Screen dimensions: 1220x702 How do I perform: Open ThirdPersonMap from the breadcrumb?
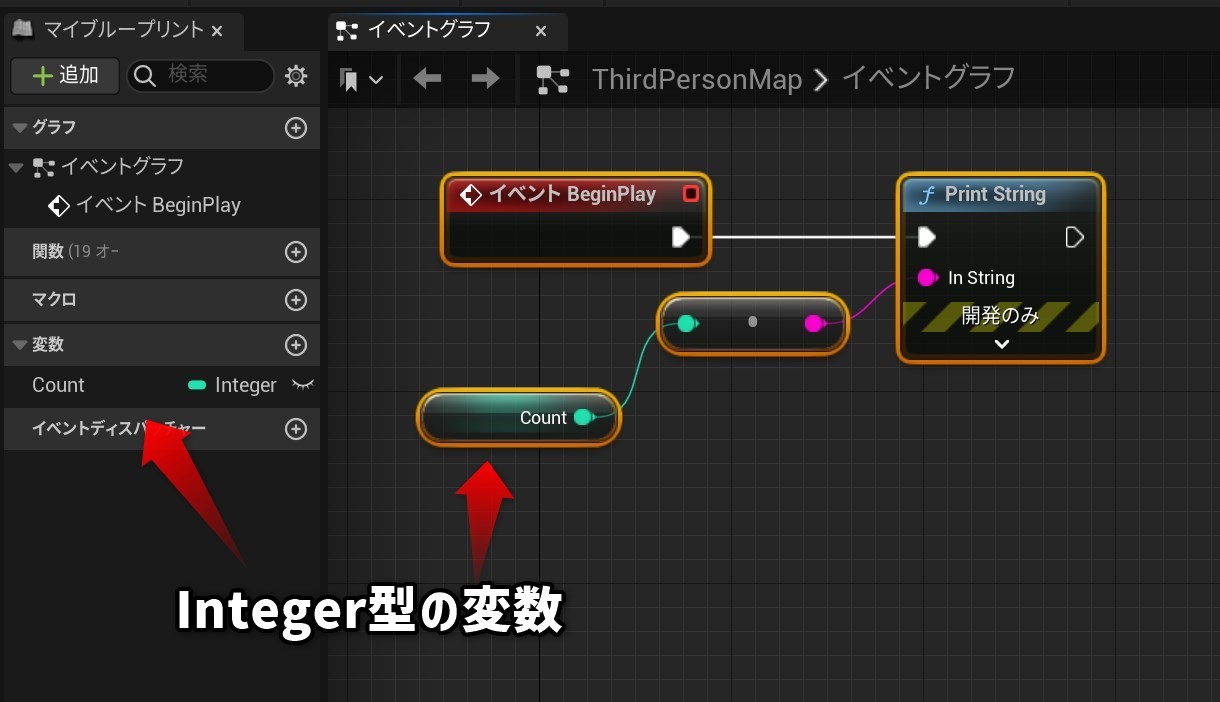tap(698, 78)
